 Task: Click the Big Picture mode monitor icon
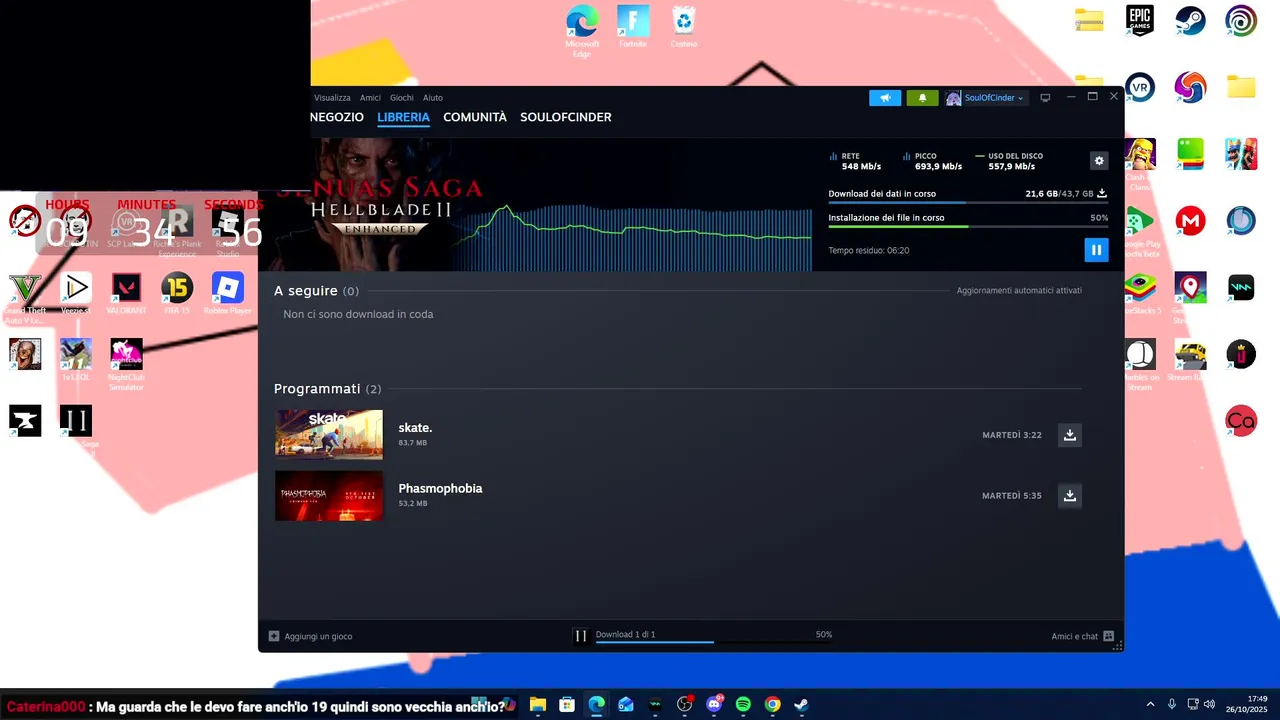(1045, 98)
